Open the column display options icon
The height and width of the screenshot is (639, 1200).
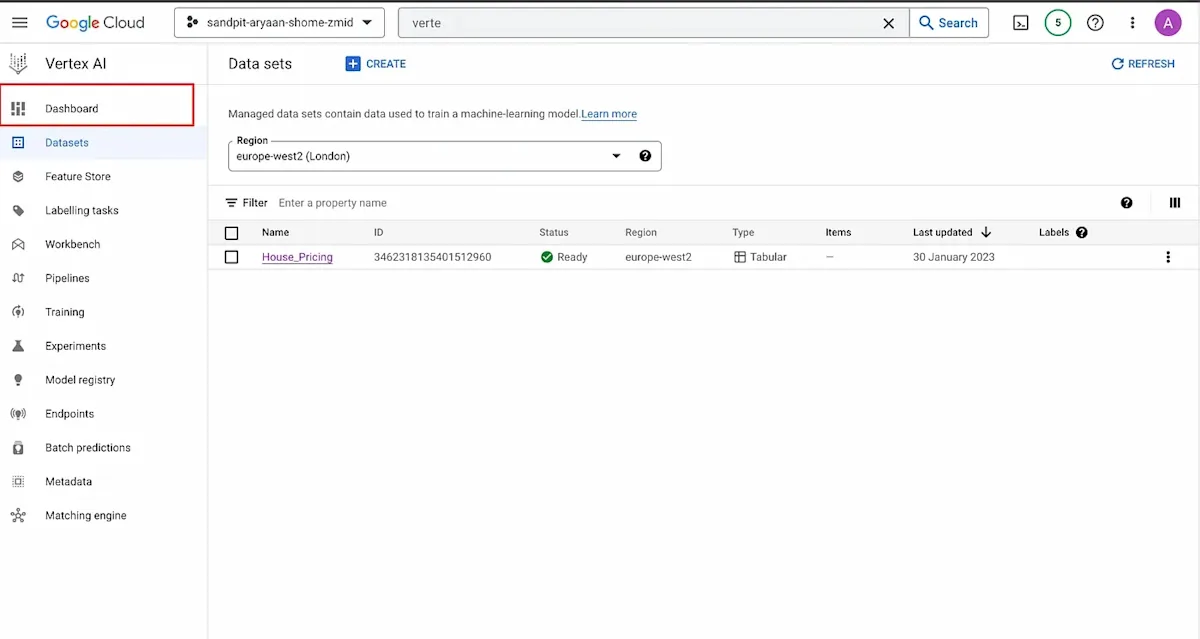[1175, 203]
